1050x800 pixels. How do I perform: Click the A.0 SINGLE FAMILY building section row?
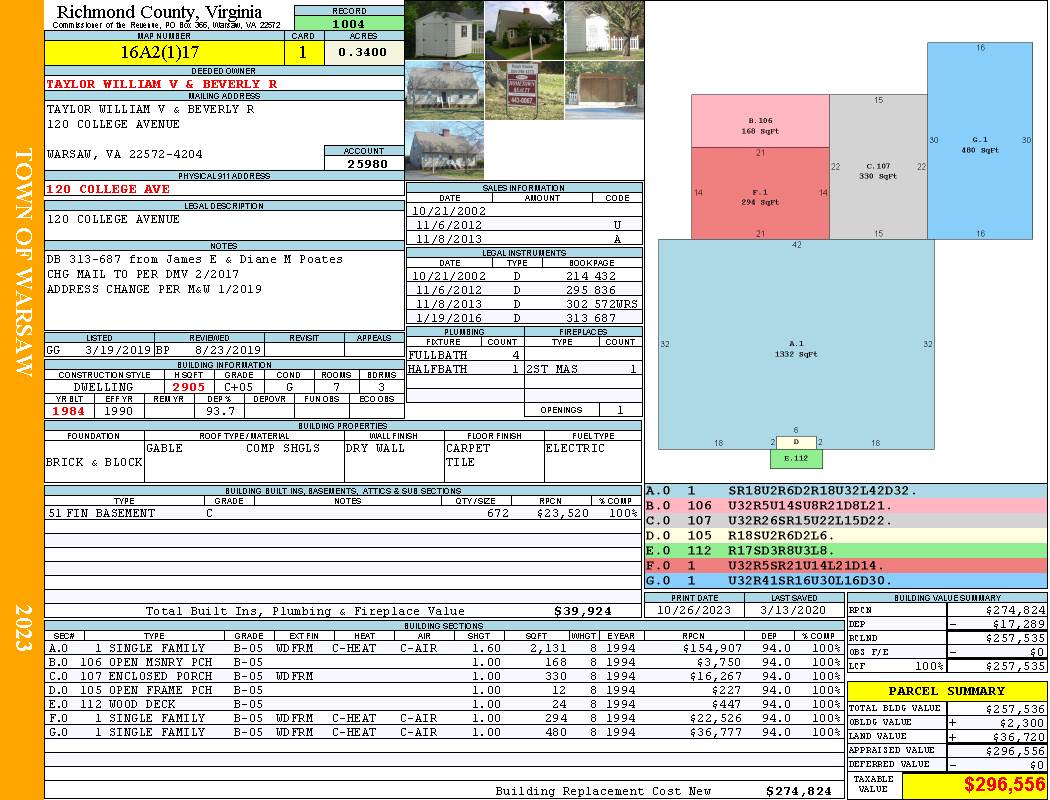(444, 648)
